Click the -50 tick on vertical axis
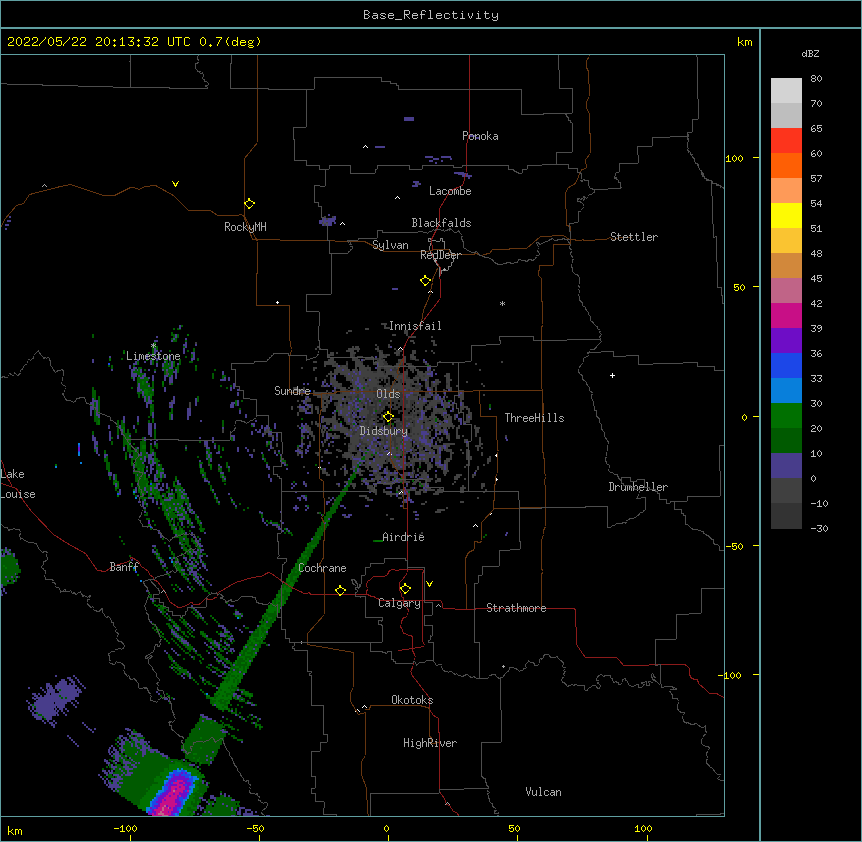Image resolution: width=862 pixels, height=842 pixels. (x=734, y=546)
